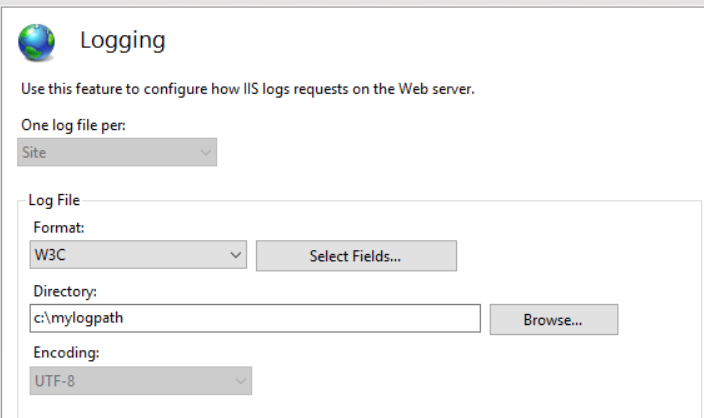The image size is (704, 418).
Task: Click the chevron arrow on the Site dropdown
Action: (x=205, y=153)
